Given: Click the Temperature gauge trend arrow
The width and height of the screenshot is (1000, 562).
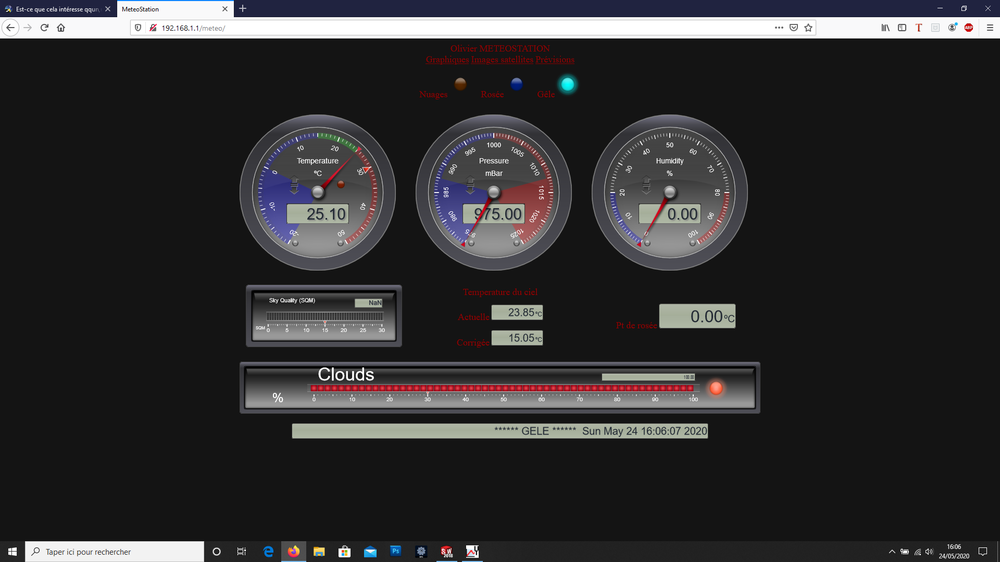Looking at the screenshot, I should [294, 186].
